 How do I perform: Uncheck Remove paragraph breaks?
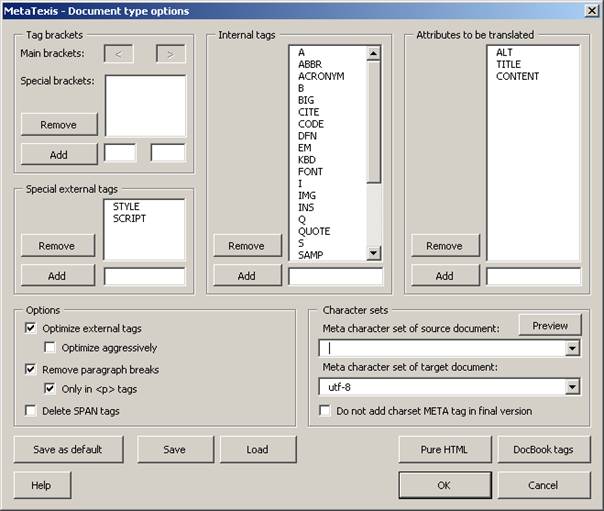[x=30, y=369]
